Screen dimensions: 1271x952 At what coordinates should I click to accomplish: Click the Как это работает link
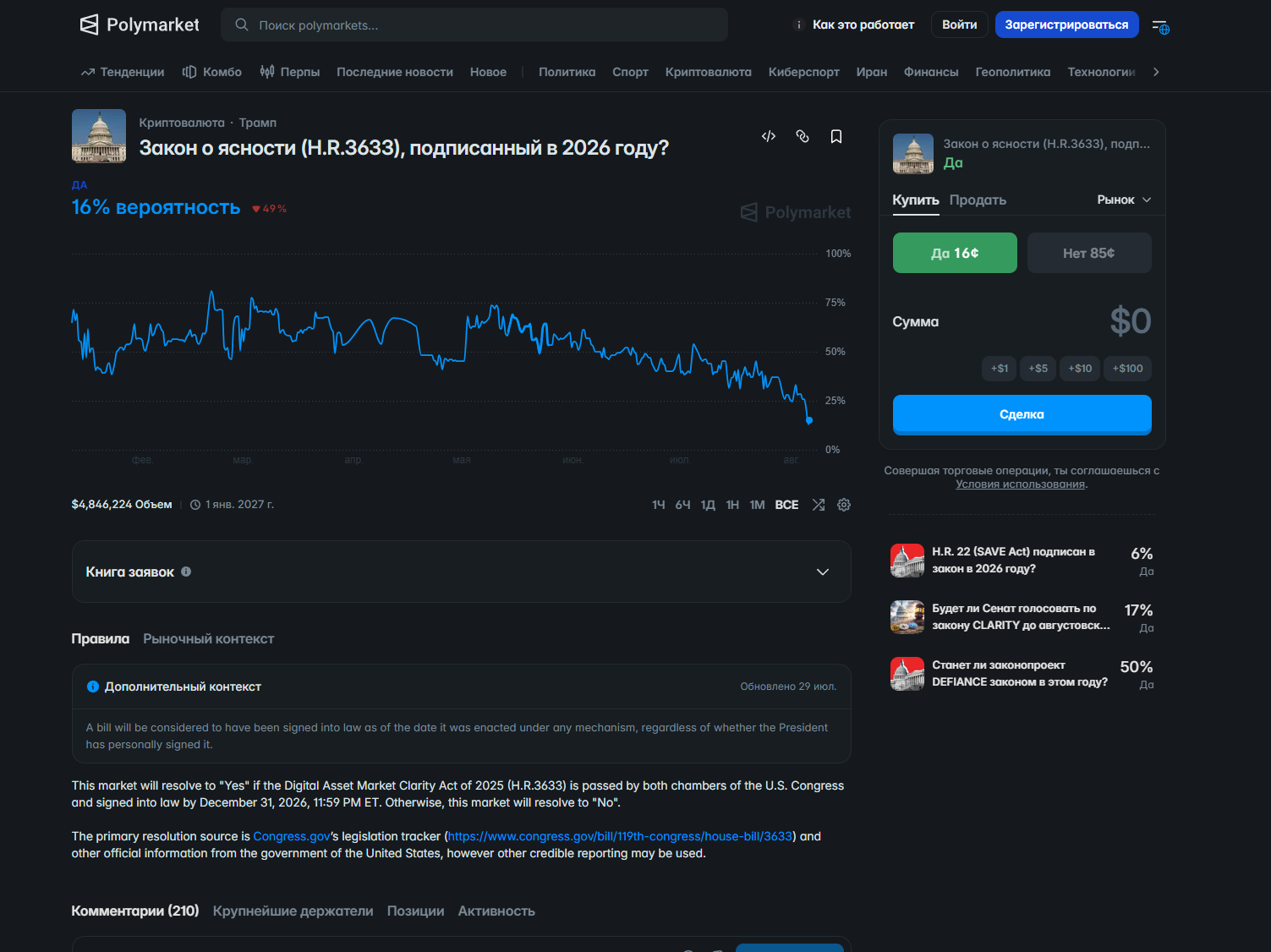tap(863, 25)
